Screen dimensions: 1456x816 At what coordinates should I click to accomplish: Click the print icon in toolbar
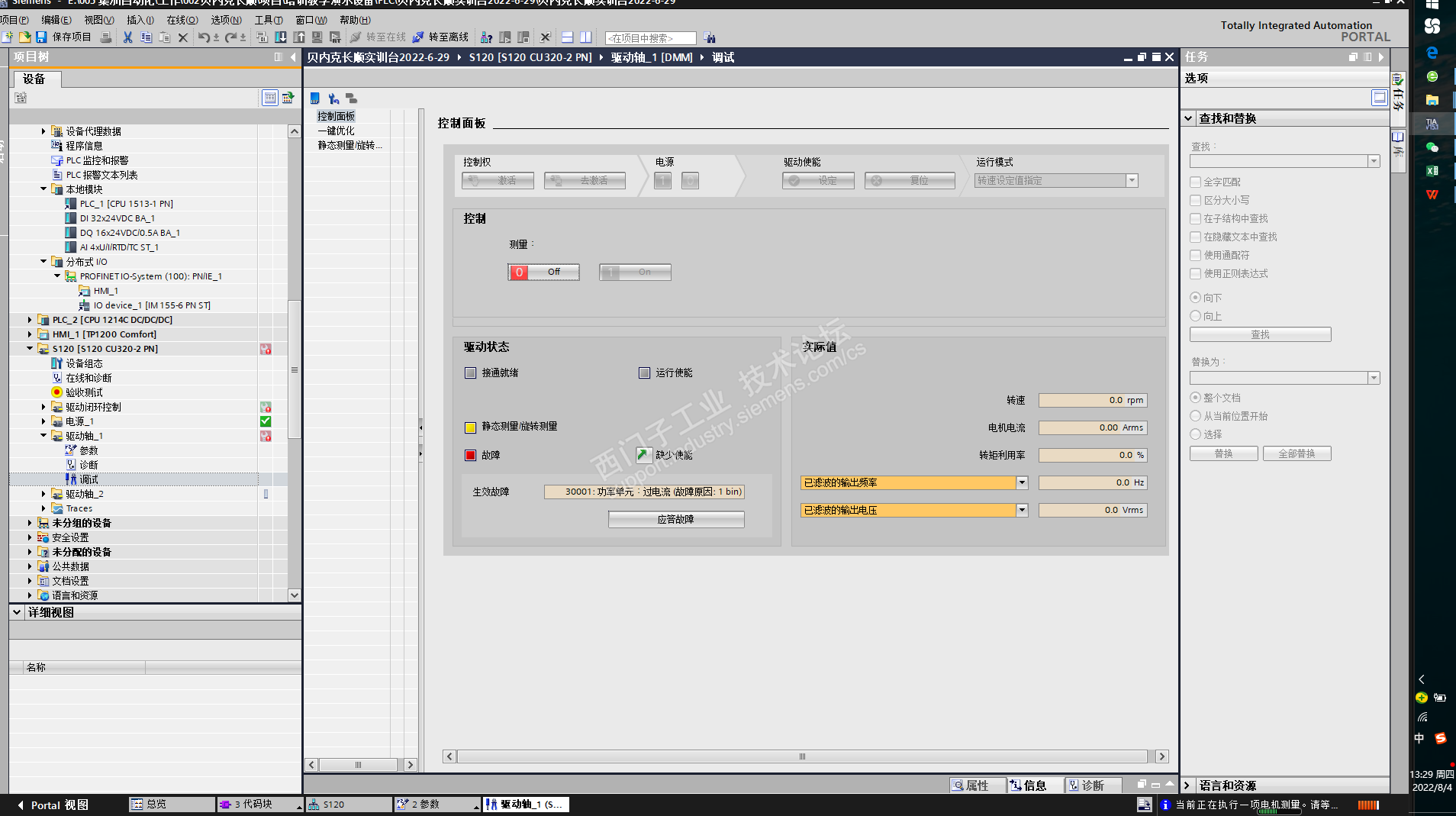point(106,37)
